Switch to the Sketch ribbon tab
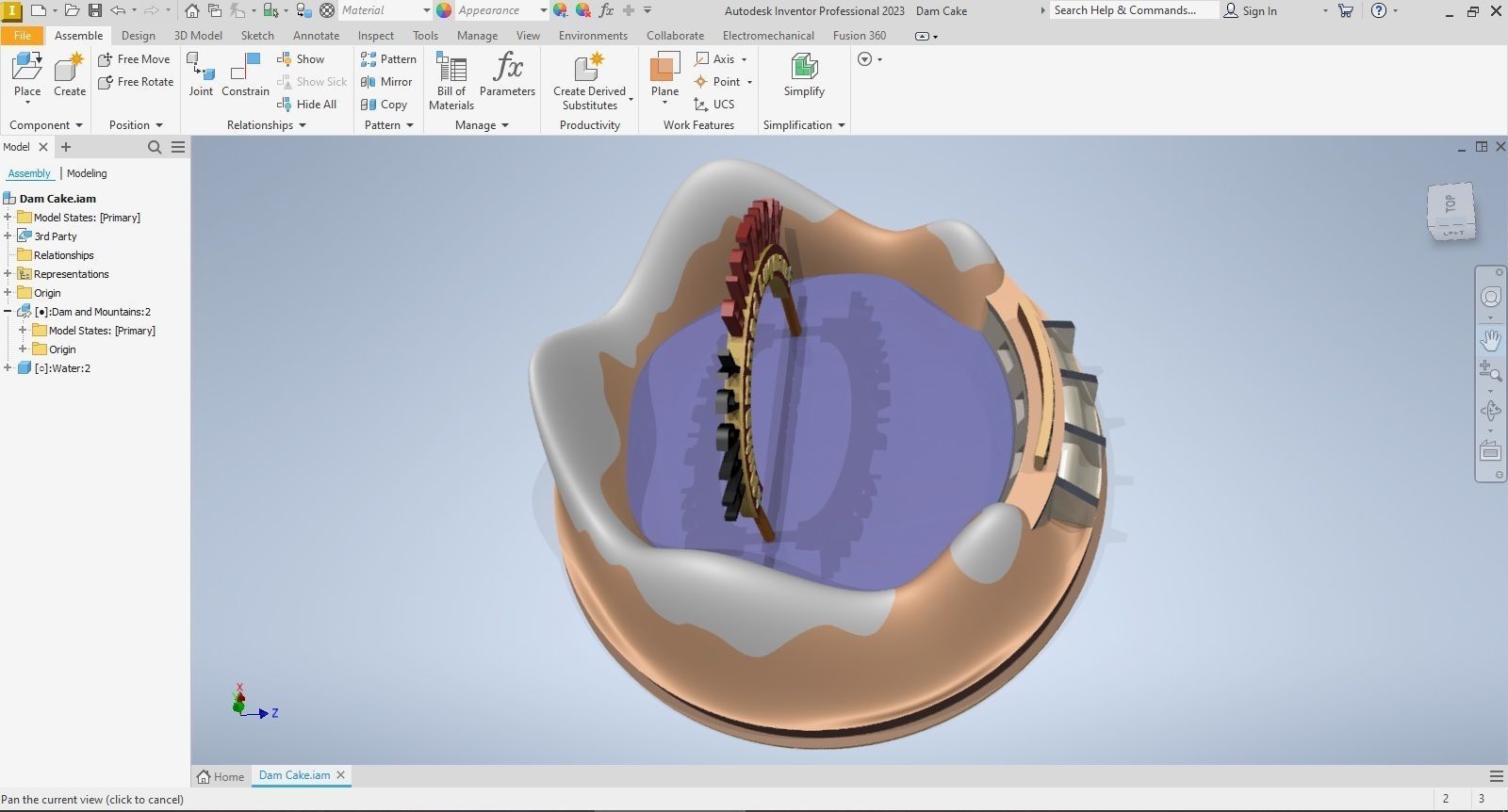The height and width of the screenshot is (812, 1508). (257, 35)
